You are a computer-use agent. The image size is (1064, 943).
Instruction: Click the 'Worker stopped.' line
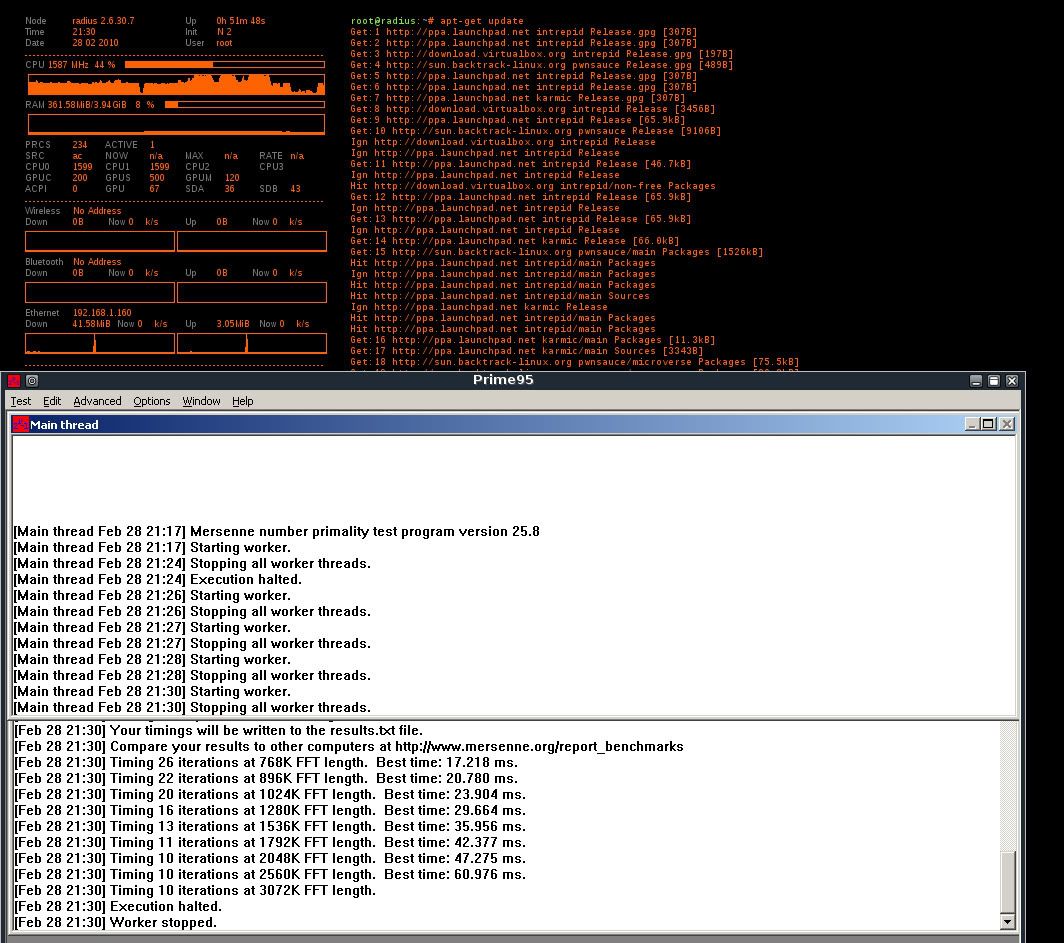pos(115,922)
